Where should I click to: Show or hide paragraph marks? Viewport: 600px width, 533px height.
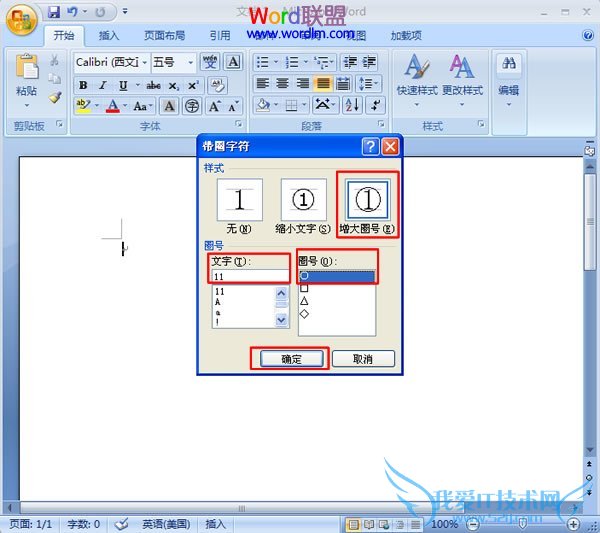tap(375, 104)
